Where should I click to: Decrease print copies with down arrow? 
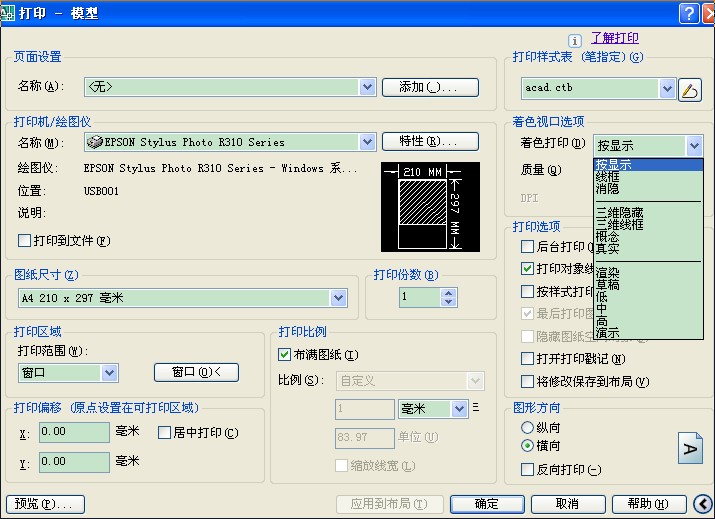pos(449,301)
